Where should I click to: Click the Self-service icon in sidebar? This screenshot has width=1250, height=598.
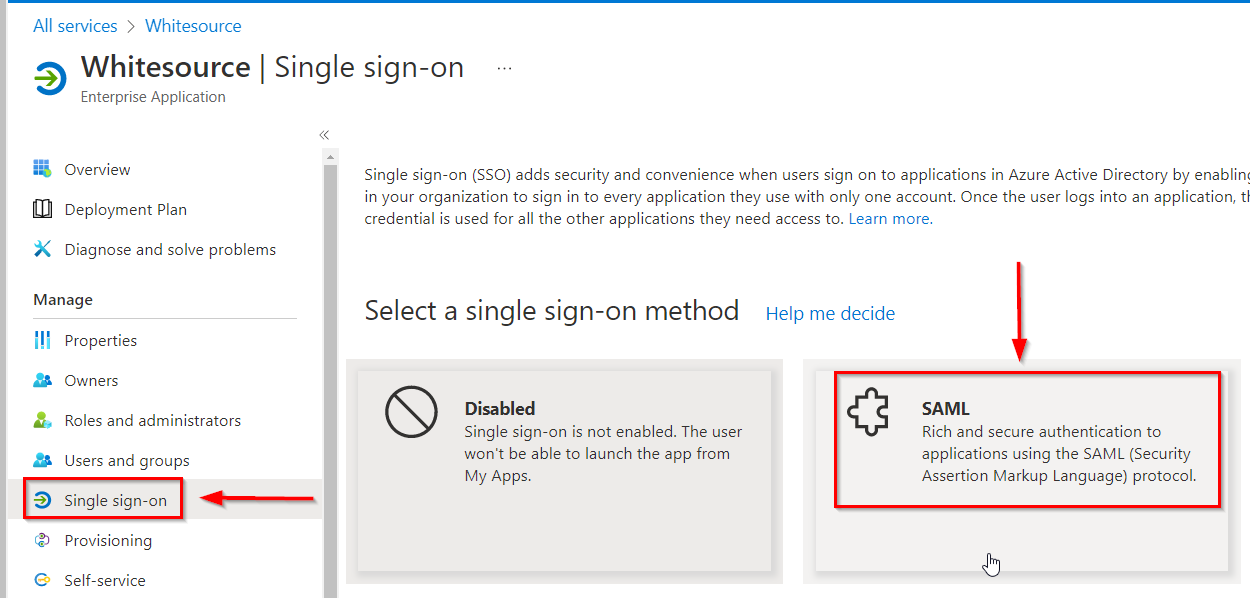point(42,580)
